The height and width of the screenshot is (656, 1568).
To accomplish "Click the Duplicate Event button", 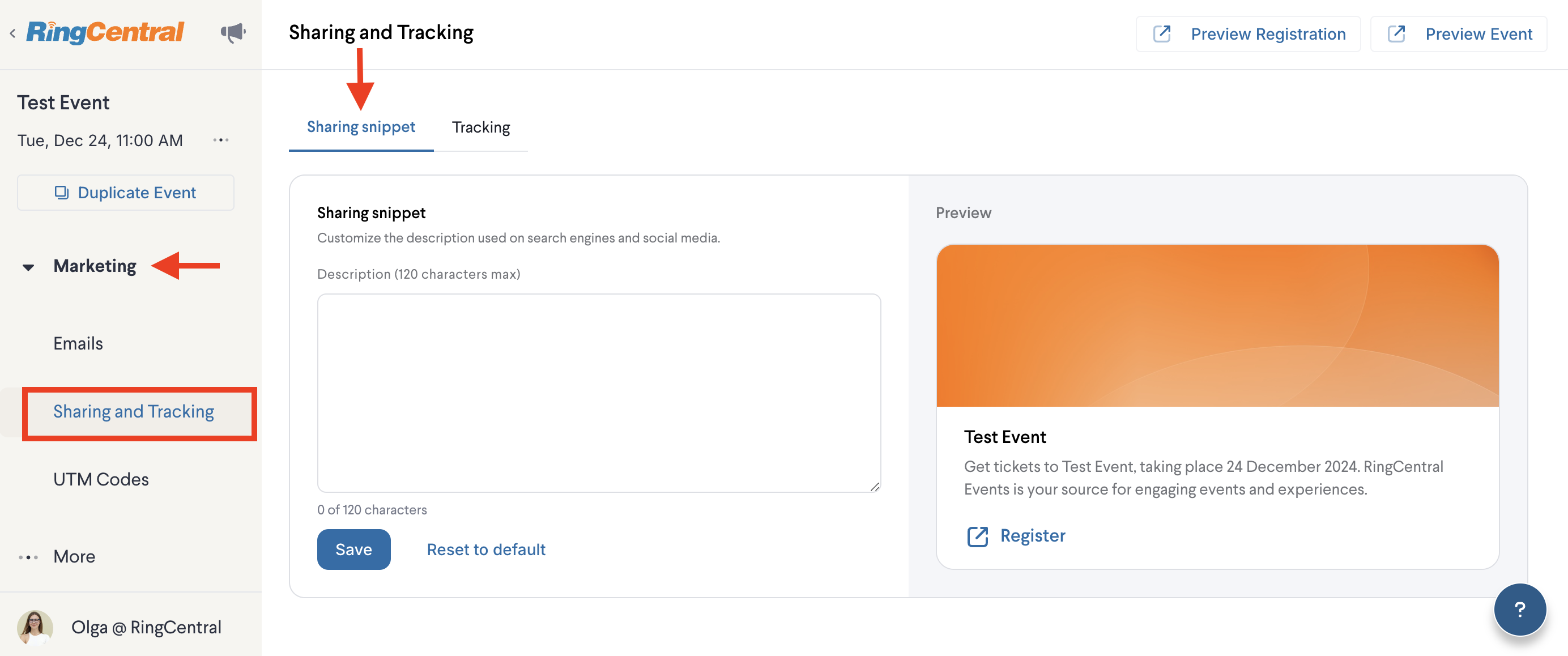I will pos(125,193).
